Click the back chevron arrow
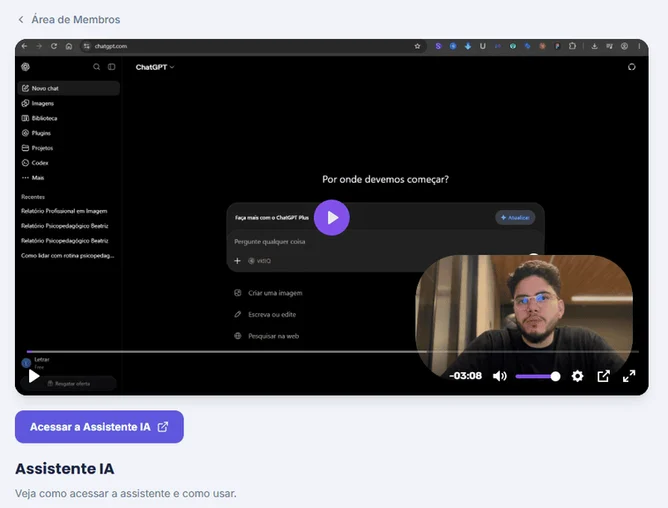The height and width of the screenshot is (508, 668). click(x=21, y=20)
